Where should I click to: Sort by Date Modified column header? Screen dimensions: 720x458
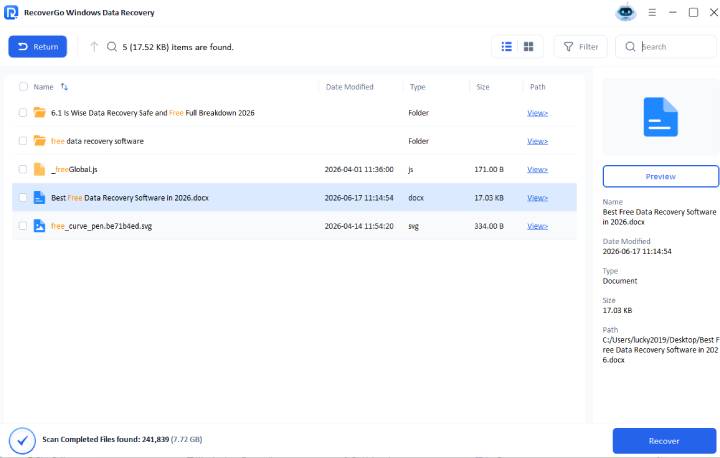click(349, 87)
